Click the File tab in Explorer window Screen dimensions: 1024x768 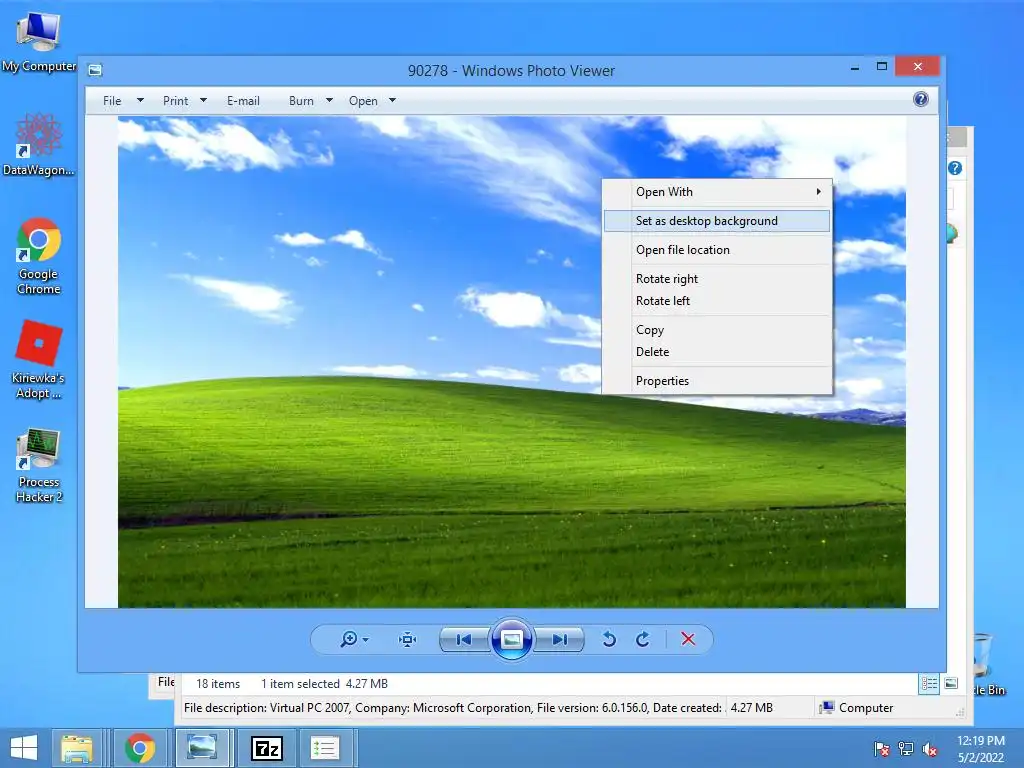166,682
